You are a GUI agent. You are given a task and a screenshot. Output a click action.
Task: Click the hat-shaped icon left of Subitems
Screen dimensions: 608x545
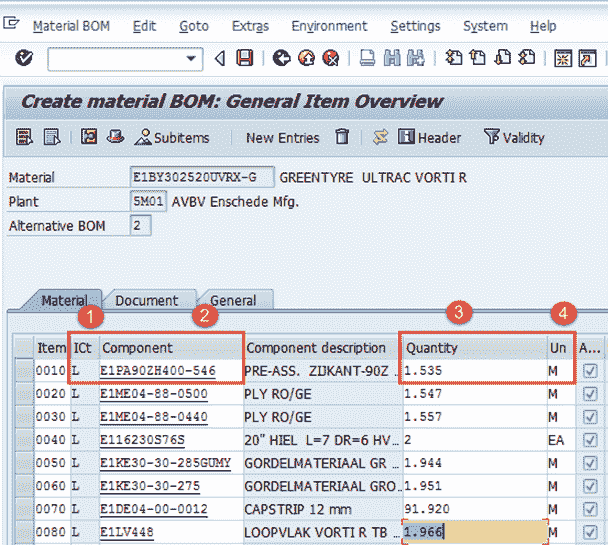(x=115, y=137)
